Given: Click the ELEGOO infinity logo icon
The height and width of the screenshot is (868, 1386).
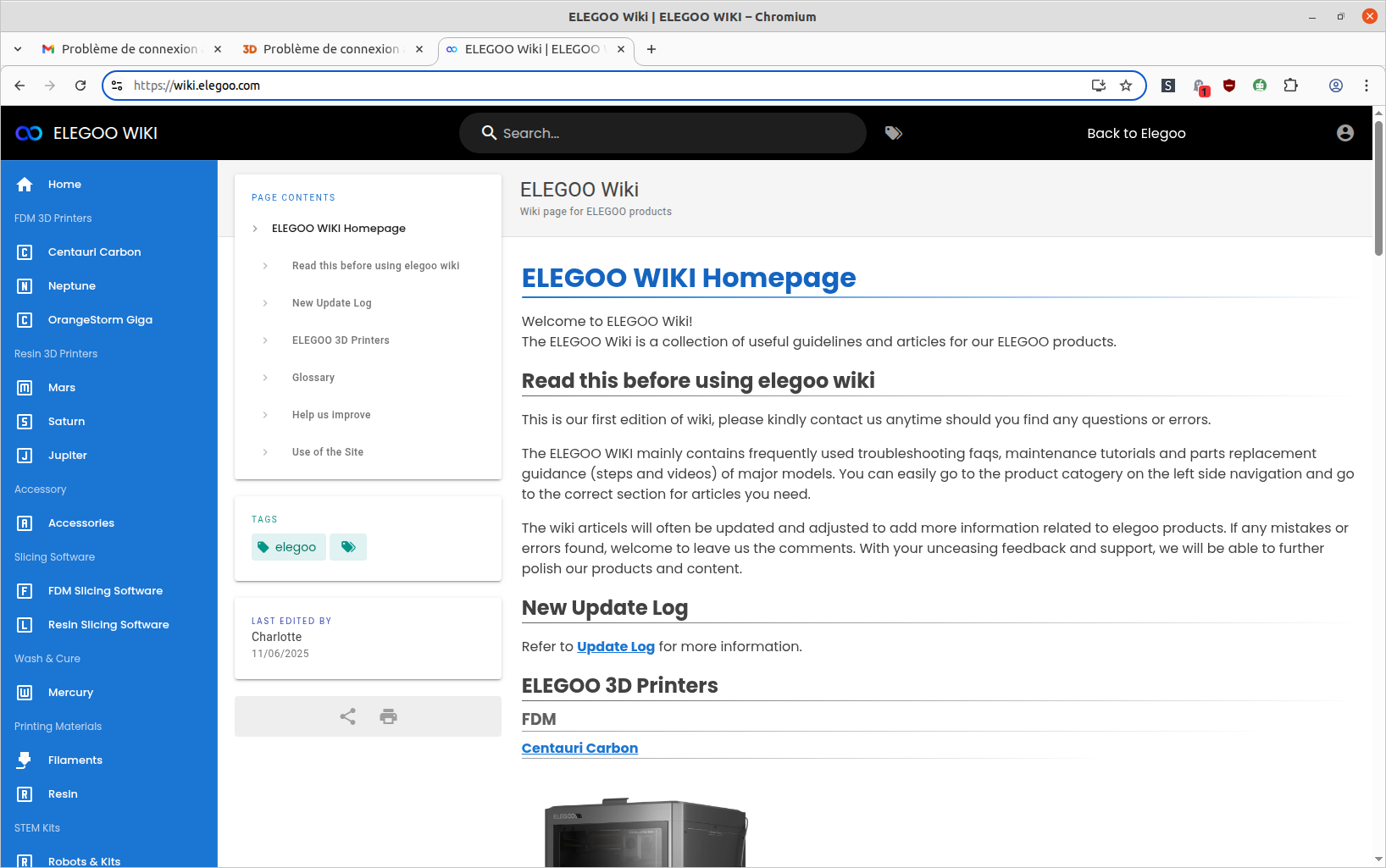Looking at the screenshot, I should click(x=29, y=133).
